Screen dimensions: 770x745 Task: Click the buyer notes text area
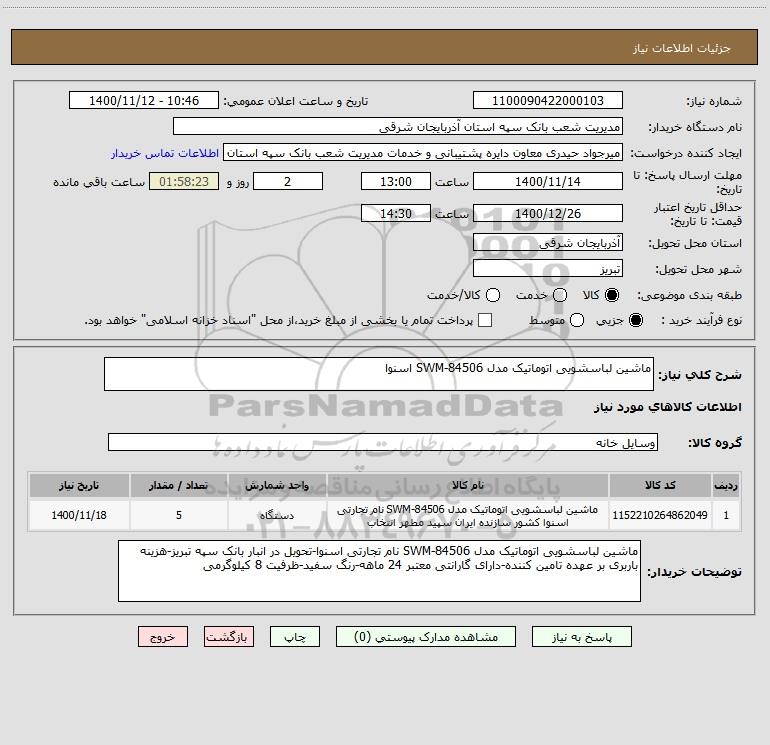pos(379,571)
